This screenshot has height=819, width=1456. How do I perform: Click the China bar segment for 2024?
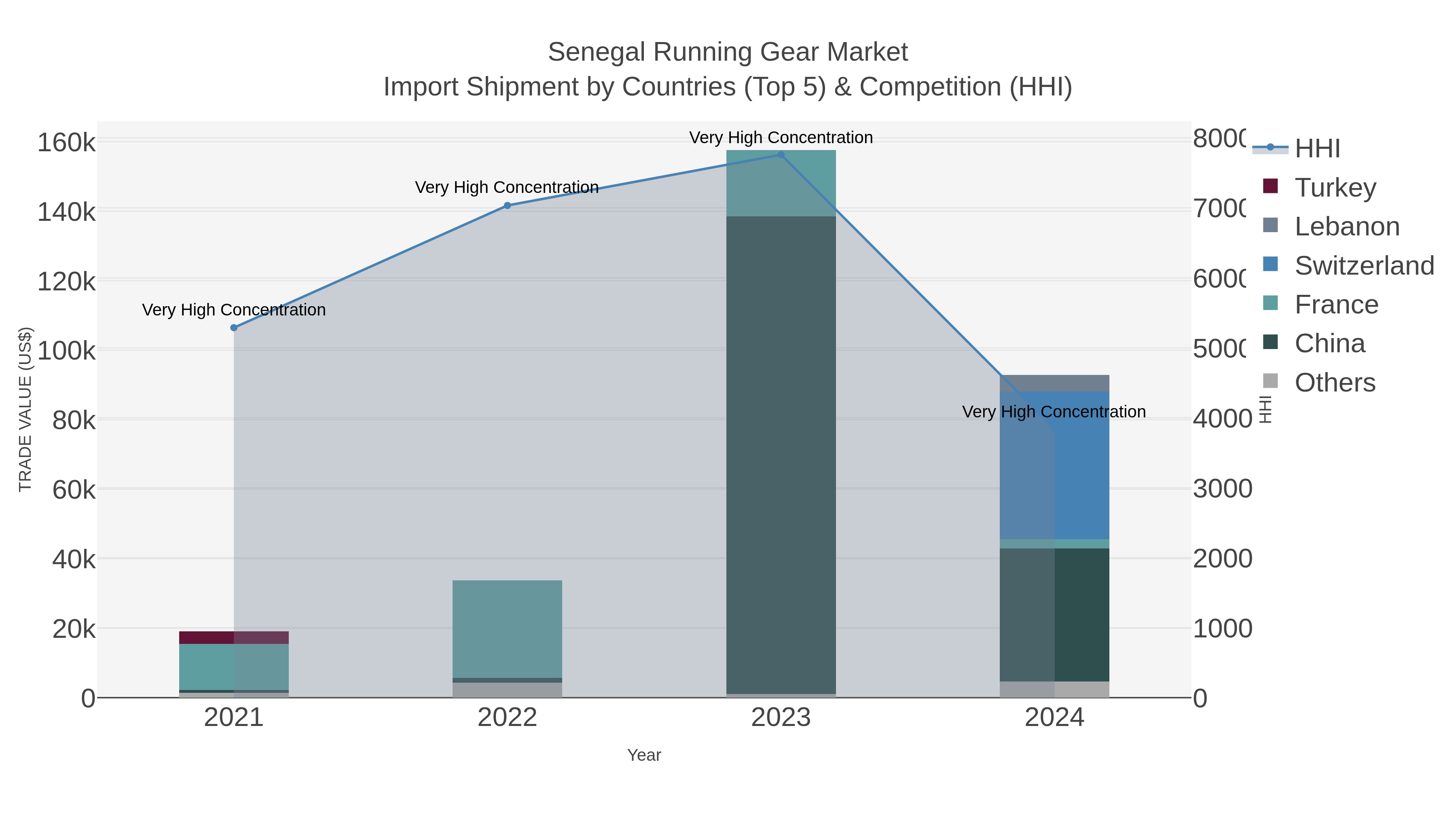(x=1054, y=615)
